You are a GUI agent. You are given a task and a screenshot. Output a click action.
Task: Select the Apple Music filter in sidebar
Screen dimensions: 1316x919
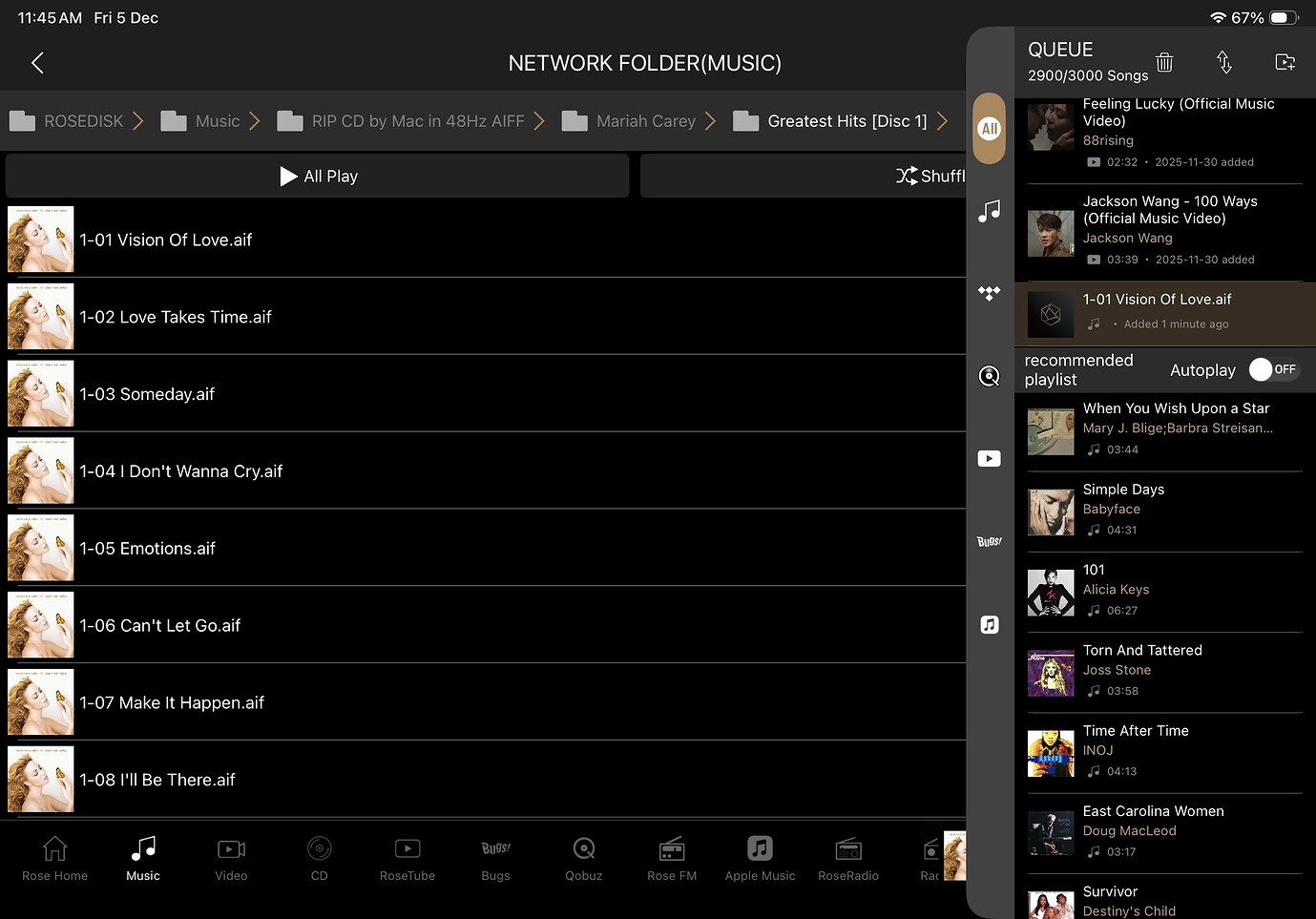(990, 625)
